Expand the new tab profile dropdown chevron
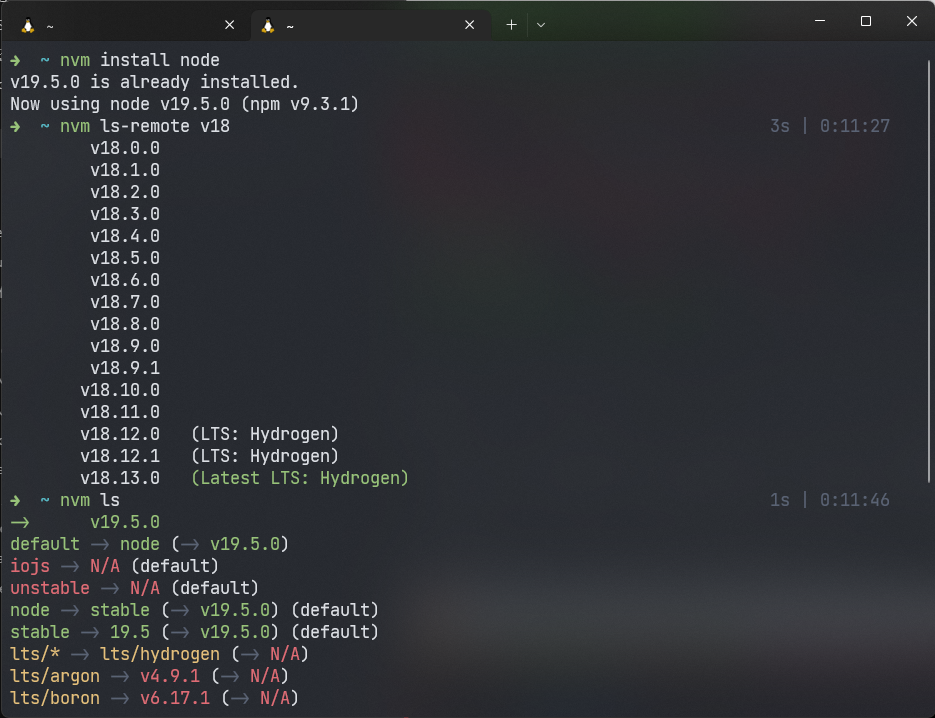935x718 pixels. [541, 25]
